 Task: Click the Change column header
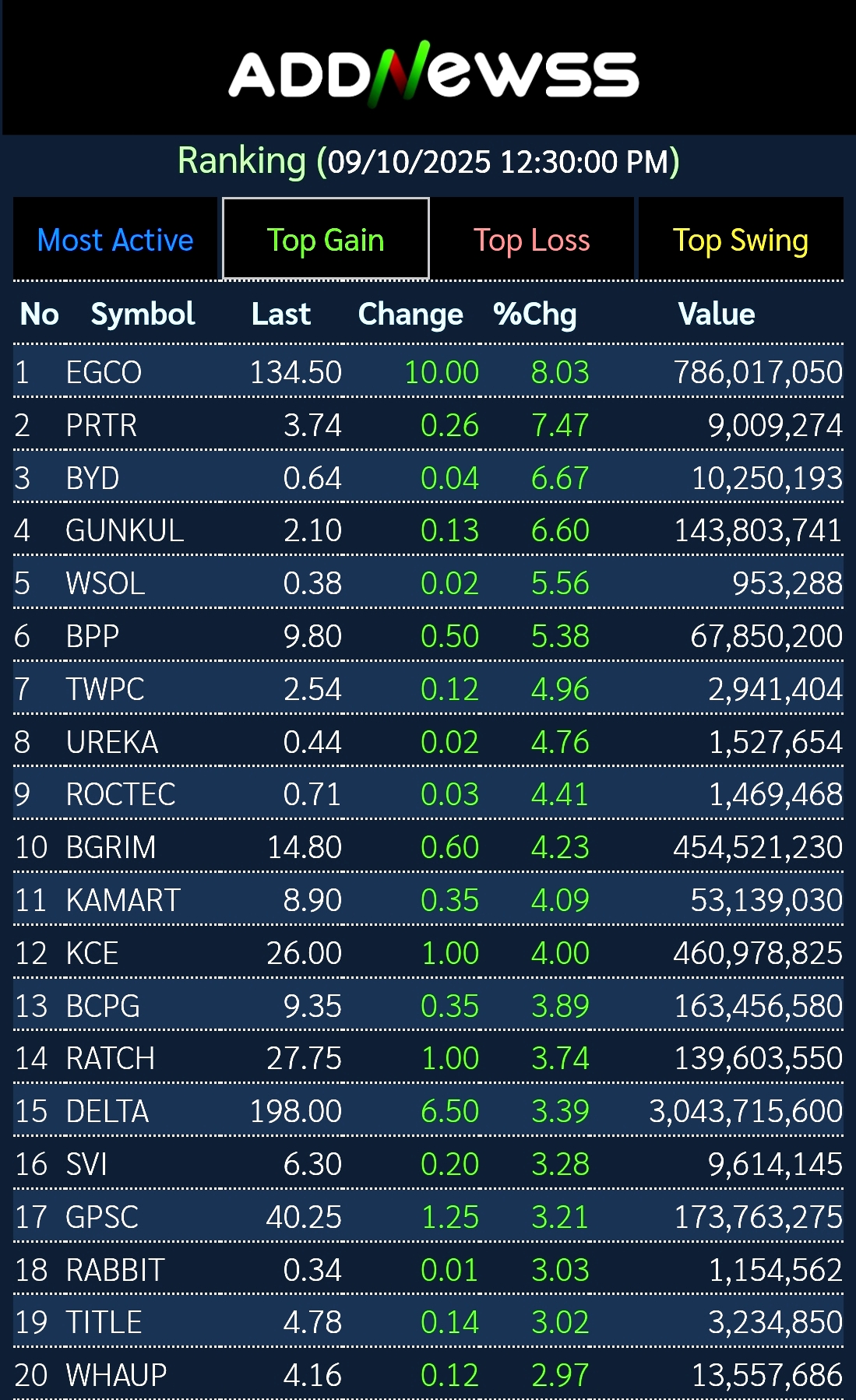pos(410,314)
